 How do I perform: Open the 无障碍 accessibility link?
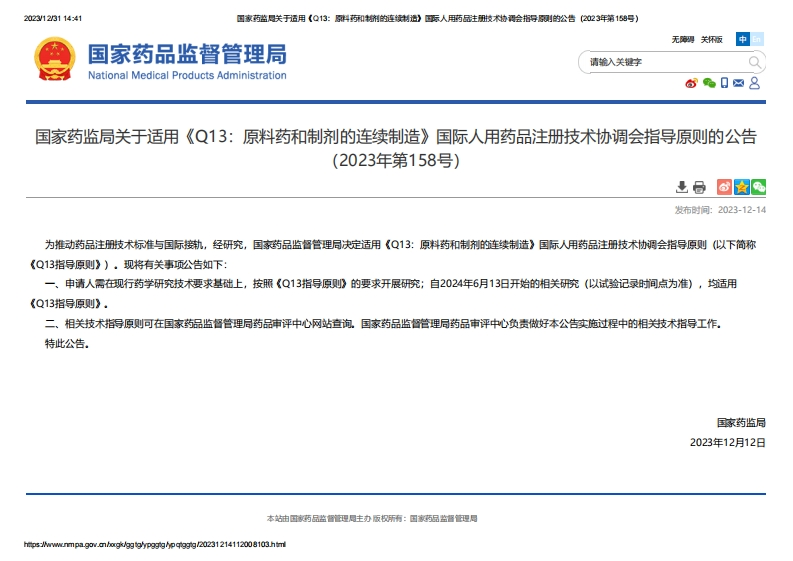point(682,39)
